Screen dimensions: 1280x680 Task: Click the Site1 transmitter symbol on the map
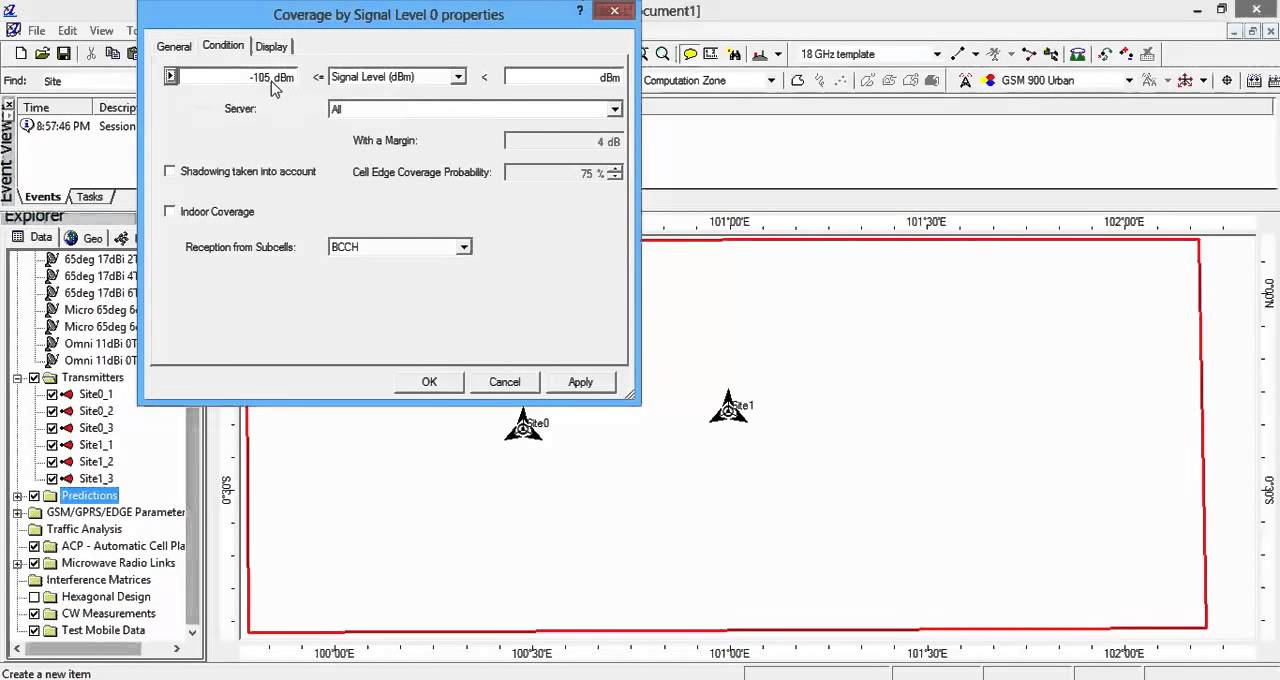tap(728, 406)
